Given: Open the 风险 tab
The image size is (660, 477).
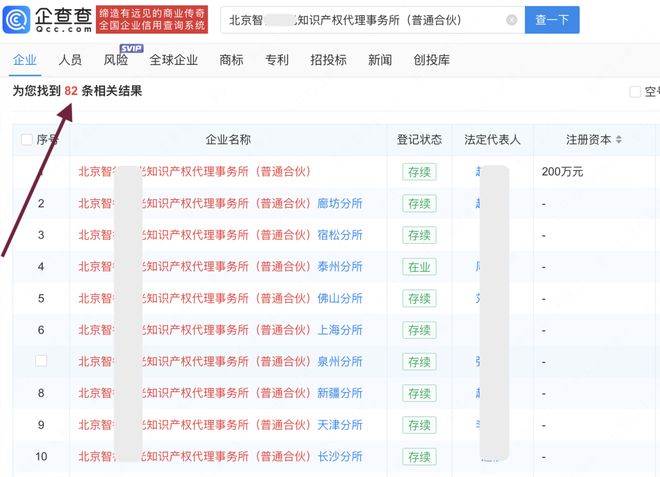Looking at the screenshot, I should [x=116, y=60].
